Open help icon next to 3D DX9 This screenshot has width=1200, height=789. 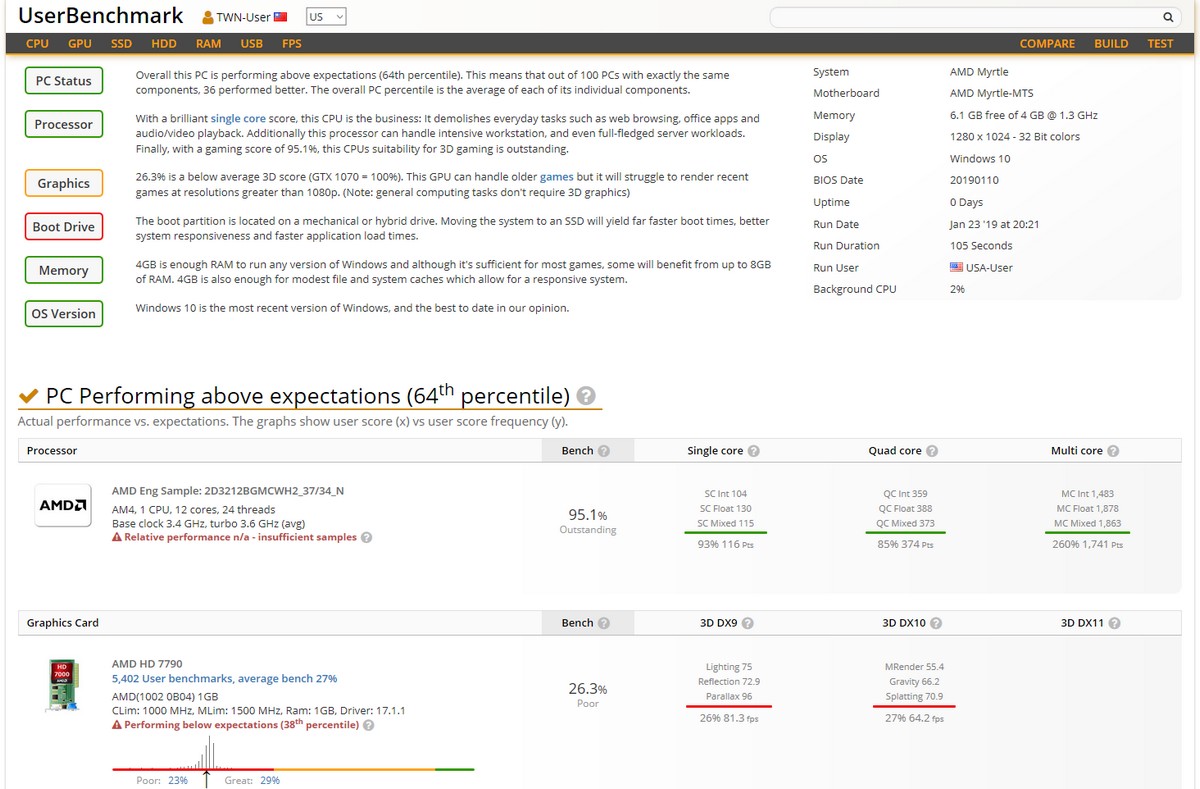(747, 623)
